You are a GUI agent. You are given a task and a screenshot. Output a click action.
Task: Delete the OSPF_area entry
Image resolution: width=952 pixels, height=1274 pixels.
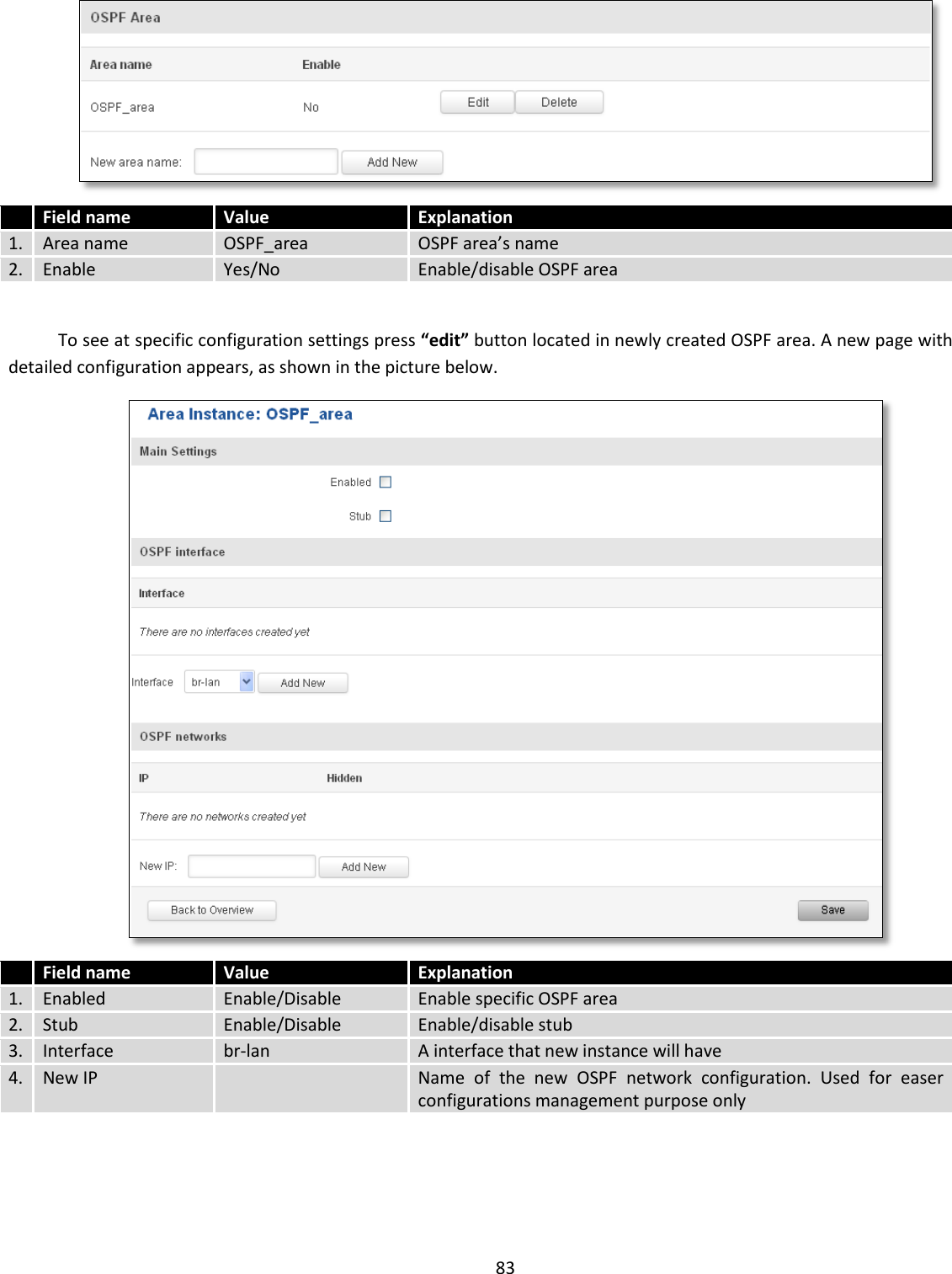click(558, 102)
